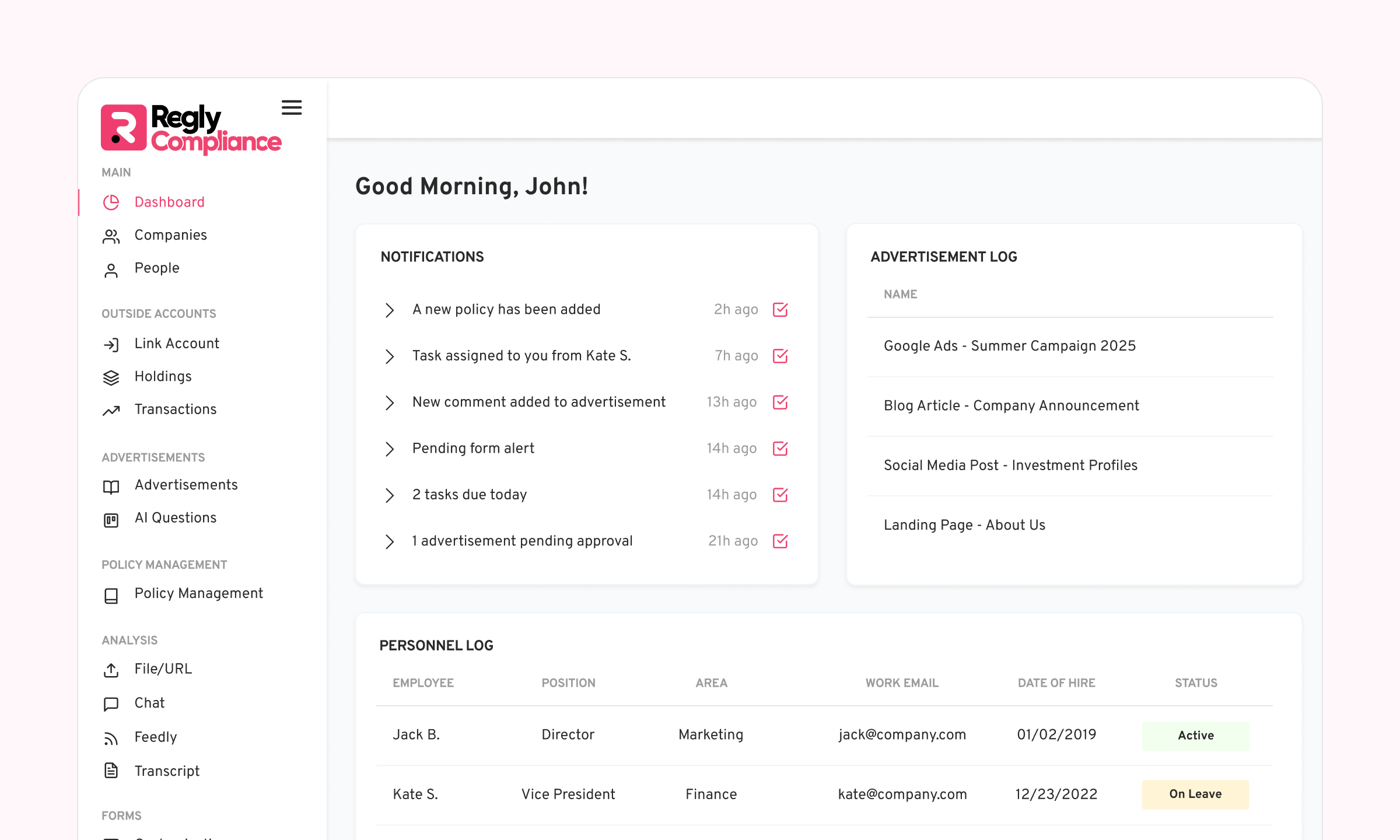Screen dimensions: 1400x840
Task: Click the Regly Compliance logo
Action: 191,128
